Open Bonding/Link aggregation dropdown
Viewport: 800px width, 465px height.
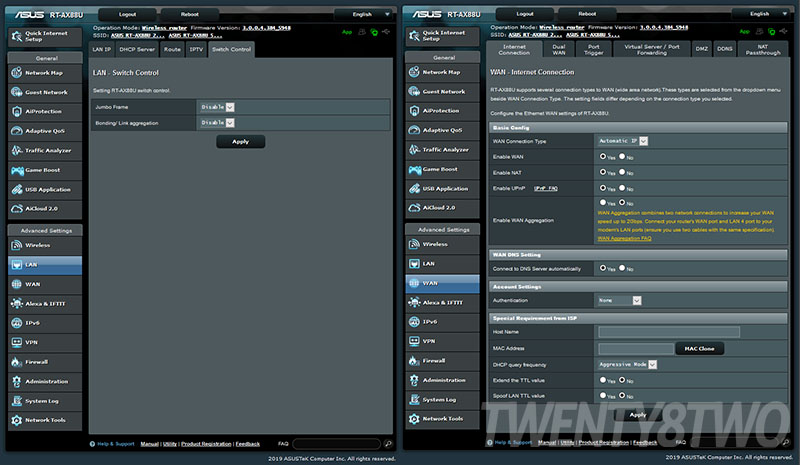(x=217, y=123)
